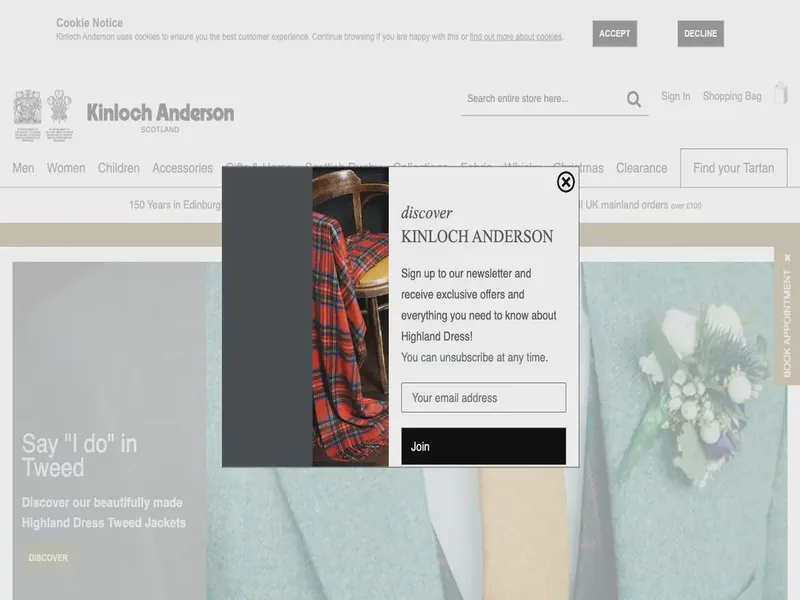Click the Kinloch Anderson logo
The height and width of the screenshot is (600, 800).
160,116
